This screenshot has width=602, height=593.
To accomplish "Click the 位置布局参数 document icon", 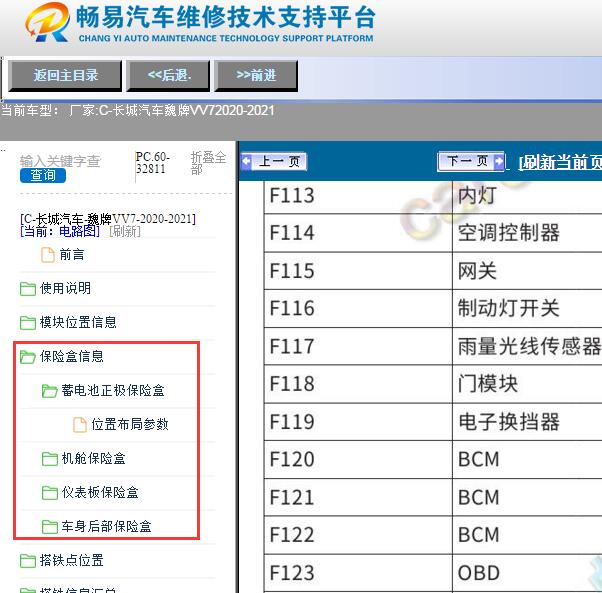I will click(79, 425).
